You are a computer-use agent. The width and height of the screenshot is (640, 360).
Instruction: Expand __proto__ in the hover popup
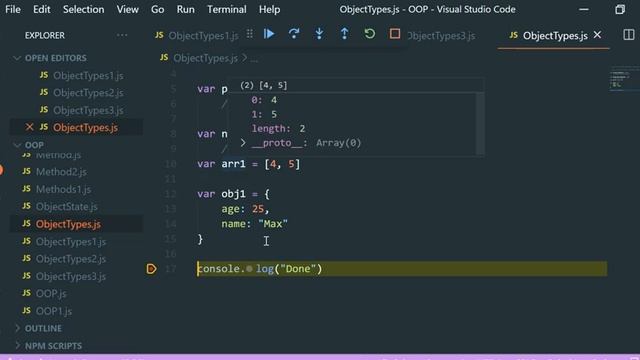click(x=243, y=143)
